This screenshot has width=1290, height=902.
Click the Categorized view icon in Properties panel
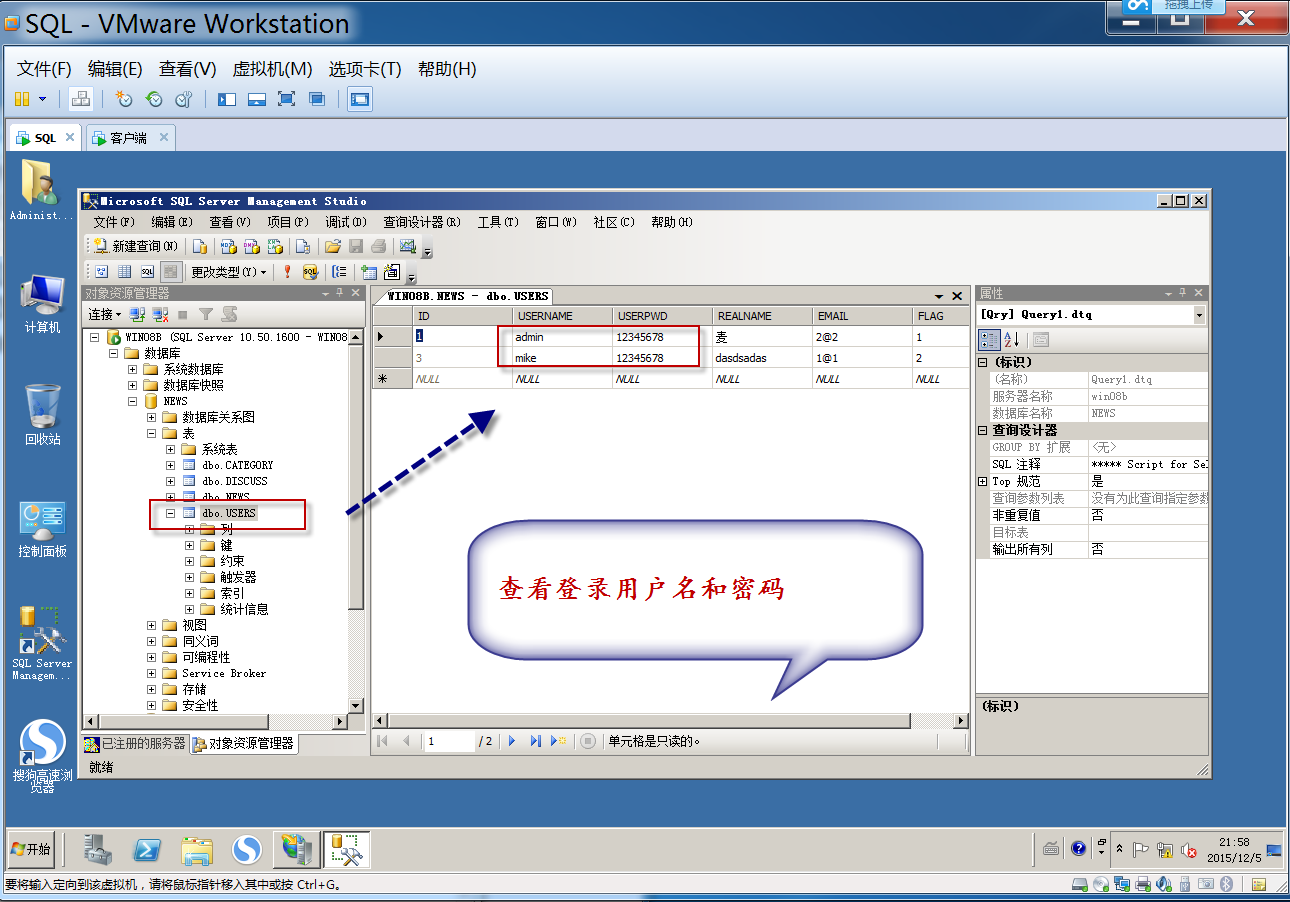coord(989,339)
